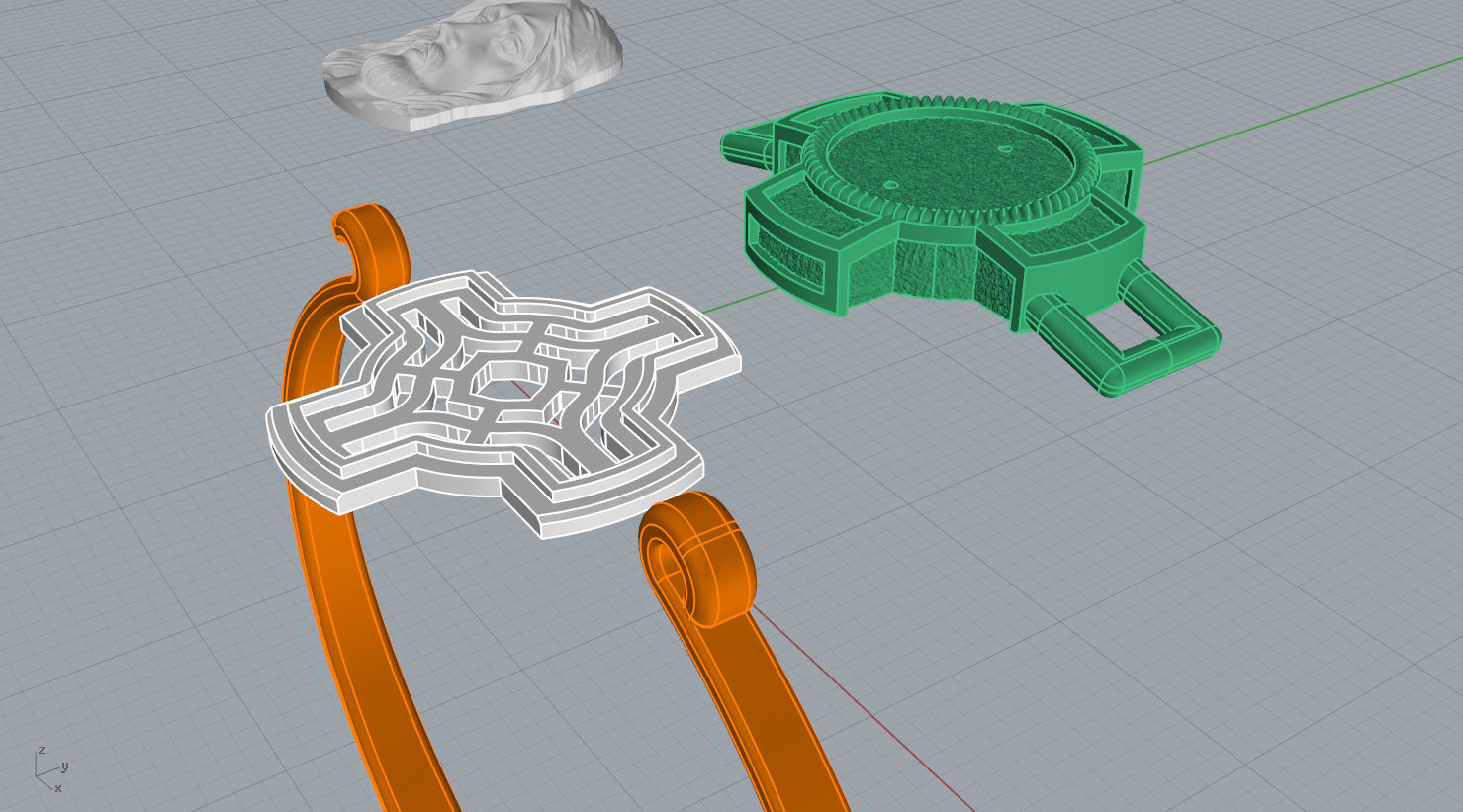Click the small green cylinder on pendant's side
The image size is (1463, 812).
748,148
